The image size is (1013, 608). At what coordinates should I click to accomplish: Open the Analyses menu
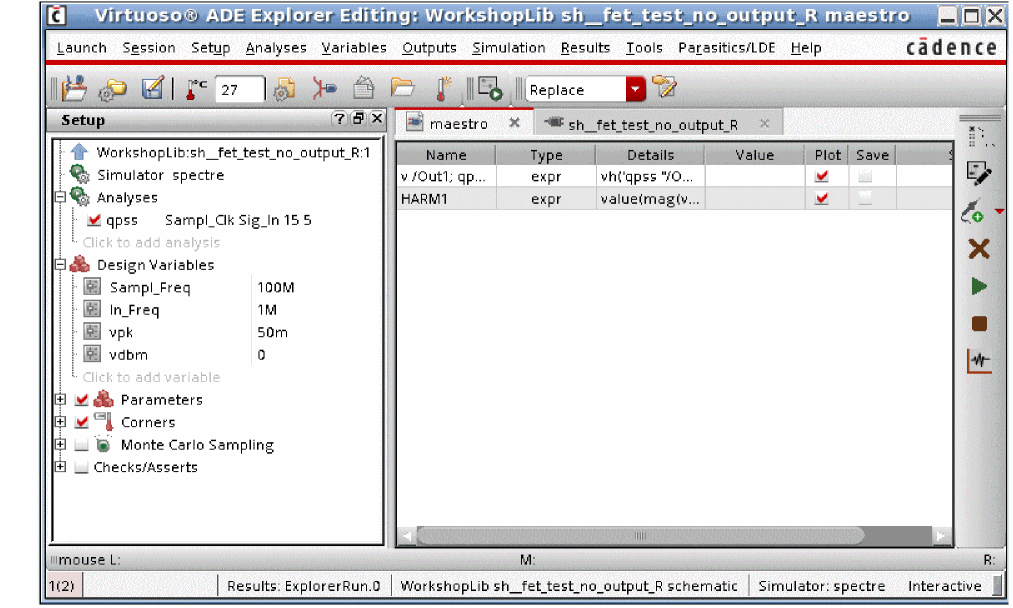tap(276, 48)
